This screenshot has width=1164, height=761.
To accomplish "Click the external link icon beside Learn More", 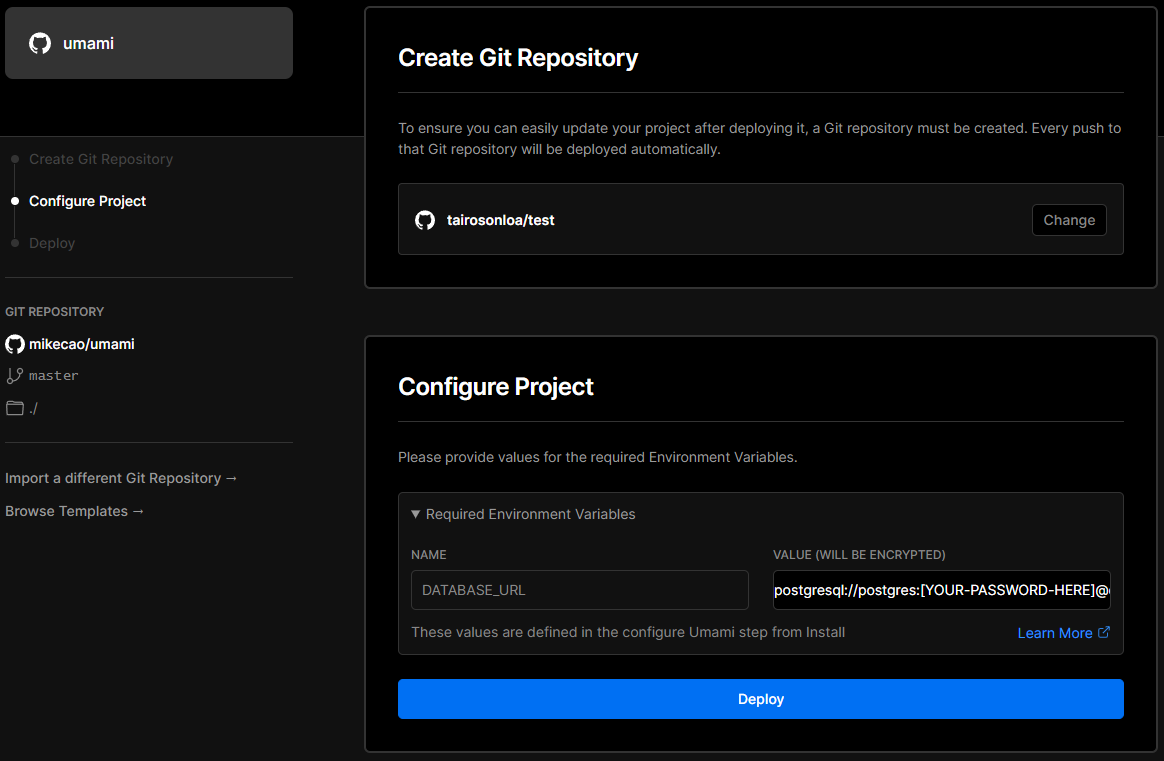I will [1103, 632].
